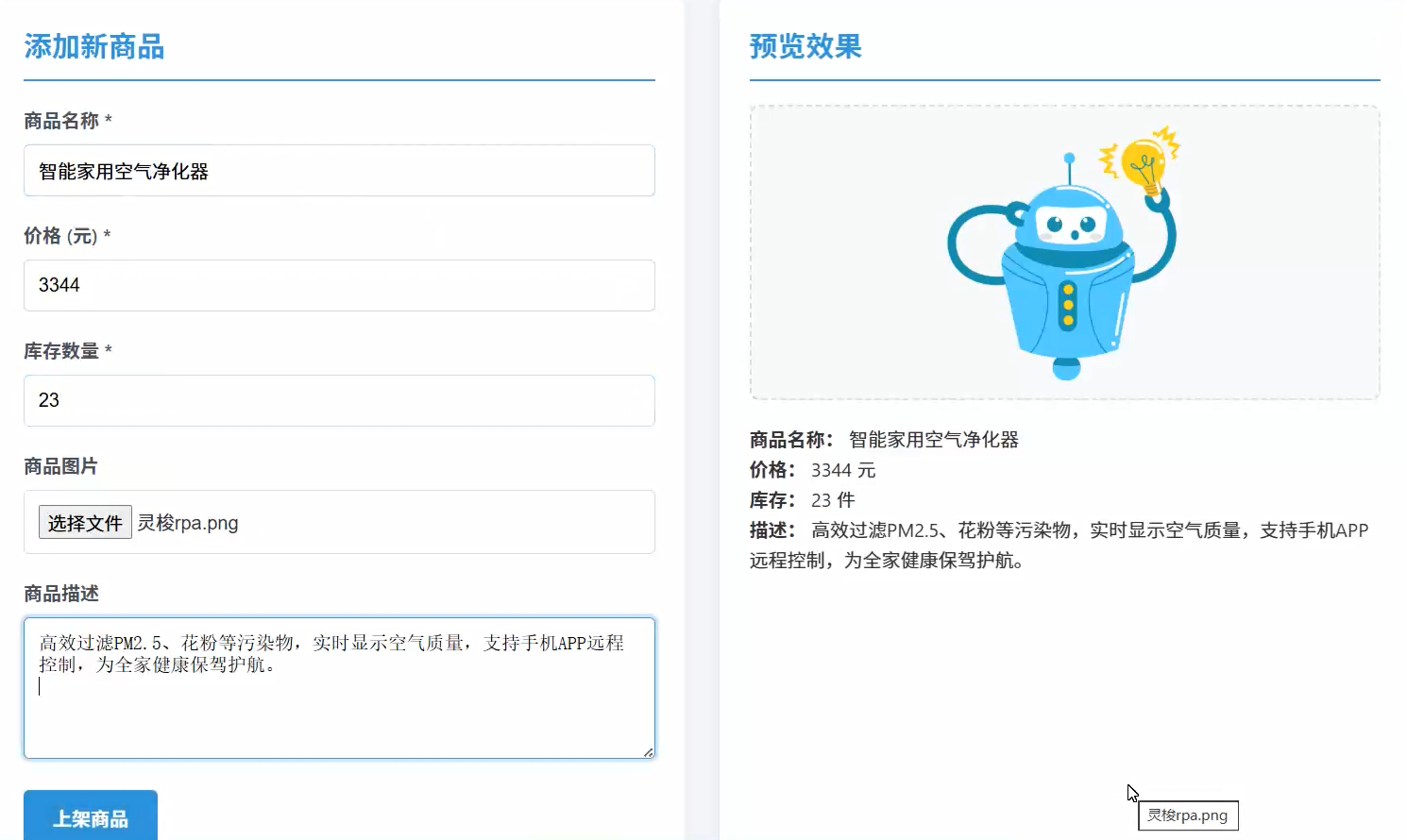The image size is (1407, 840).
Task: Place cursor in the 商品描述 textarea
Action: [339, 686]
